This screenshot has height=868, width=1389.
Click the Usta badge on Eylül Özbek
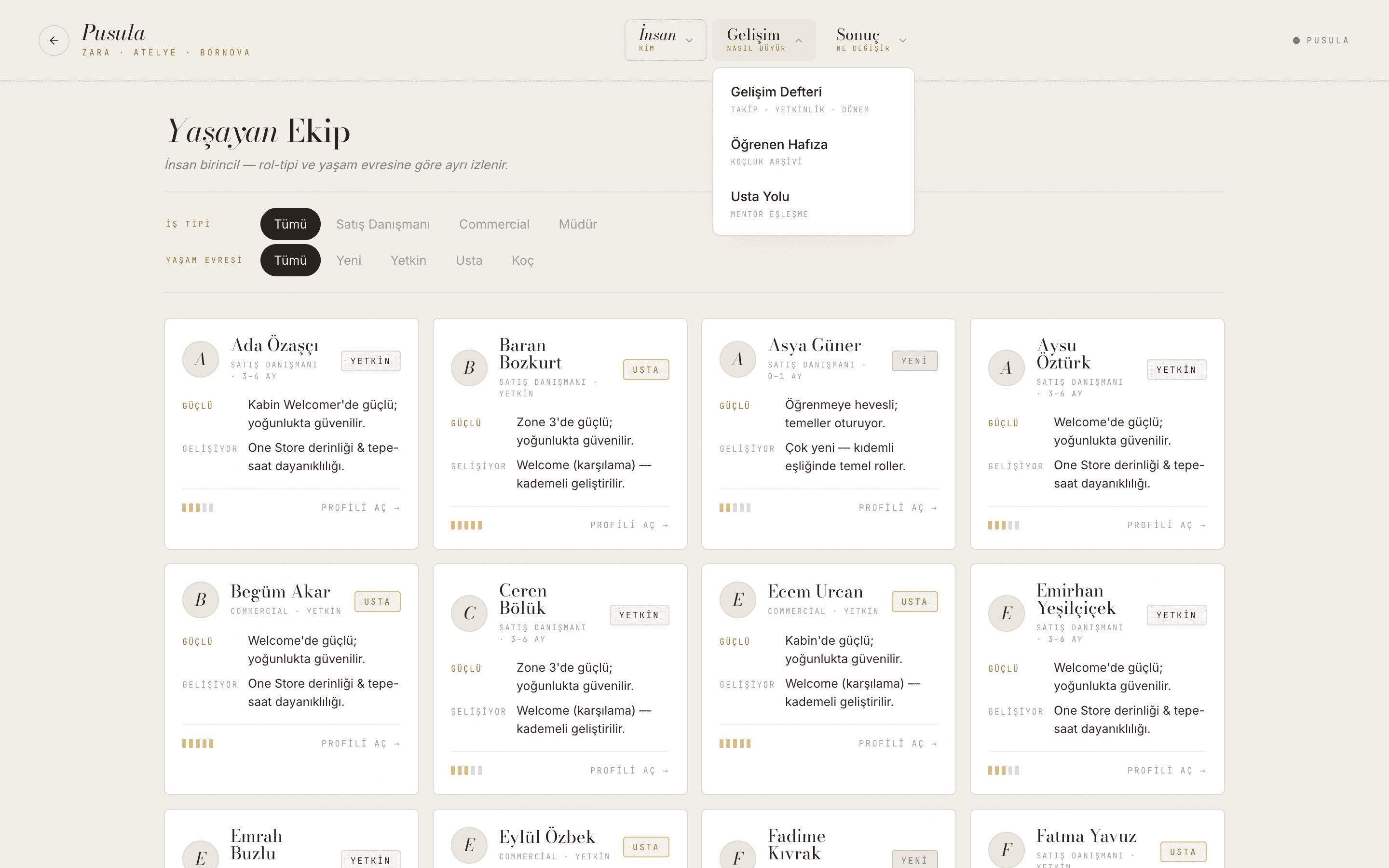646,847
